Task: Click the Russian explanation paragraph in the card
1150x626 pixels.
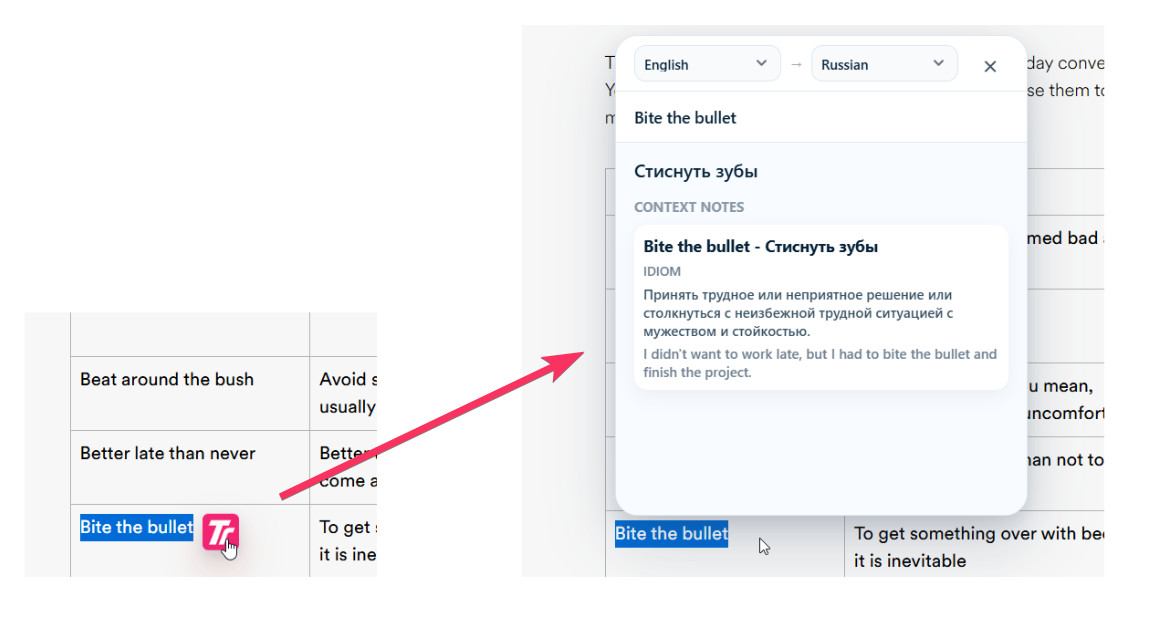Action: (x=798, y=313)
